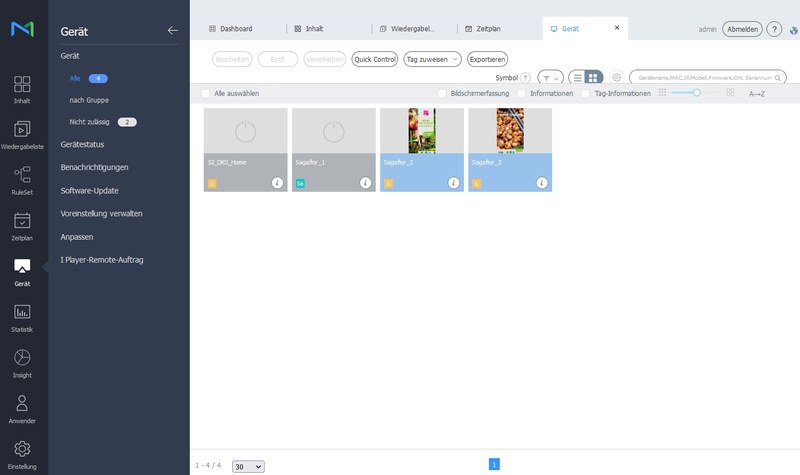The width and height of the screenshot is (800, 475).
Task: Open the filter funnel dropdown
Action: (x=550, y=77)
